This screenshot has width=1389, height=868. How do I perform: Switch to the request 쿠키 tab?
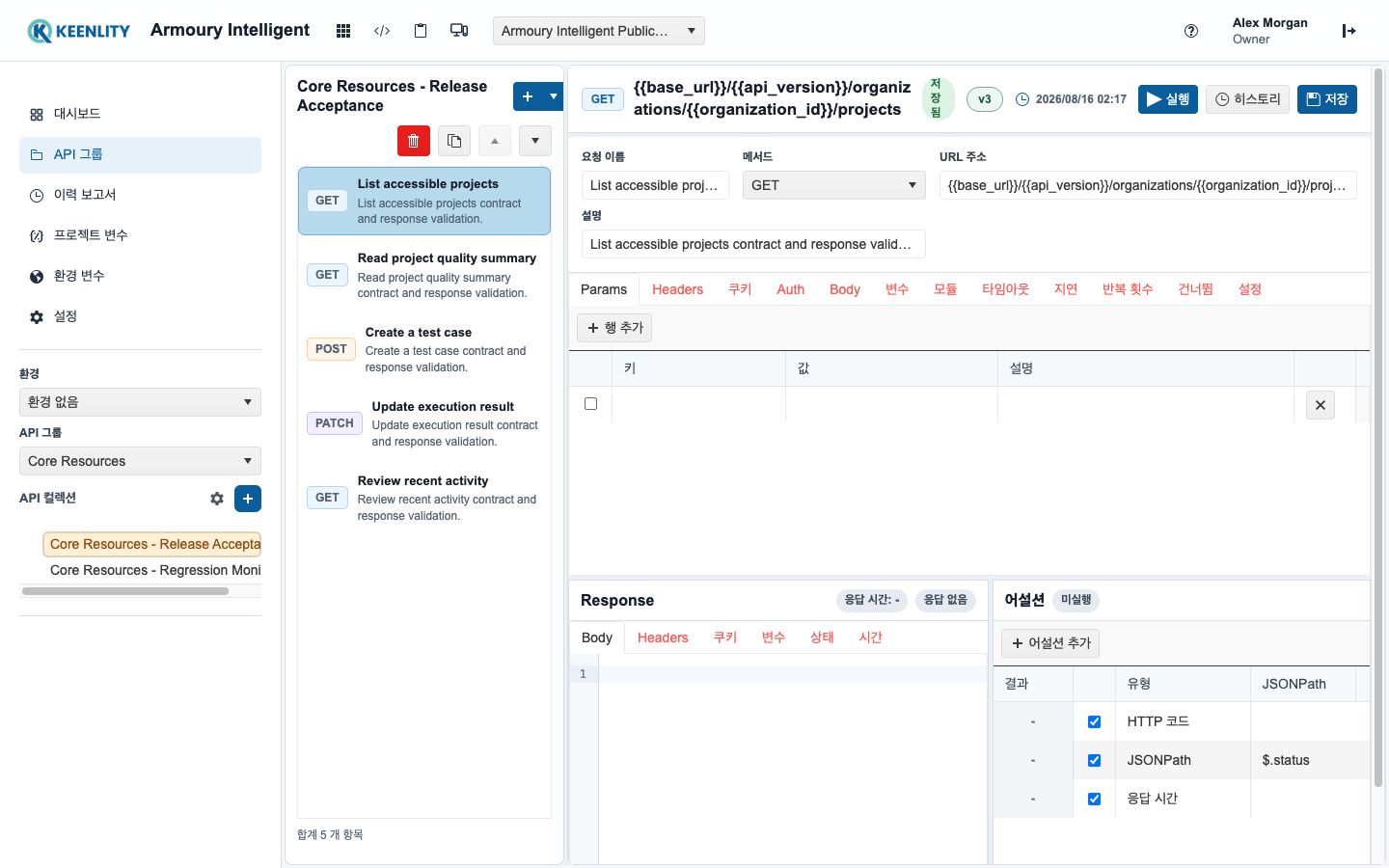pos(740,289)
